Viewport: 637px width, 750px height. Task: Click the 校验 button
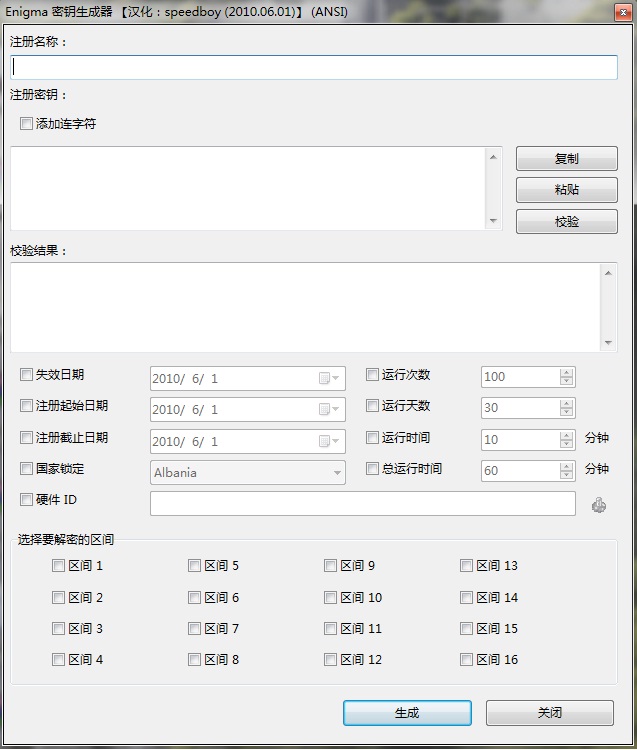[567, 221]
